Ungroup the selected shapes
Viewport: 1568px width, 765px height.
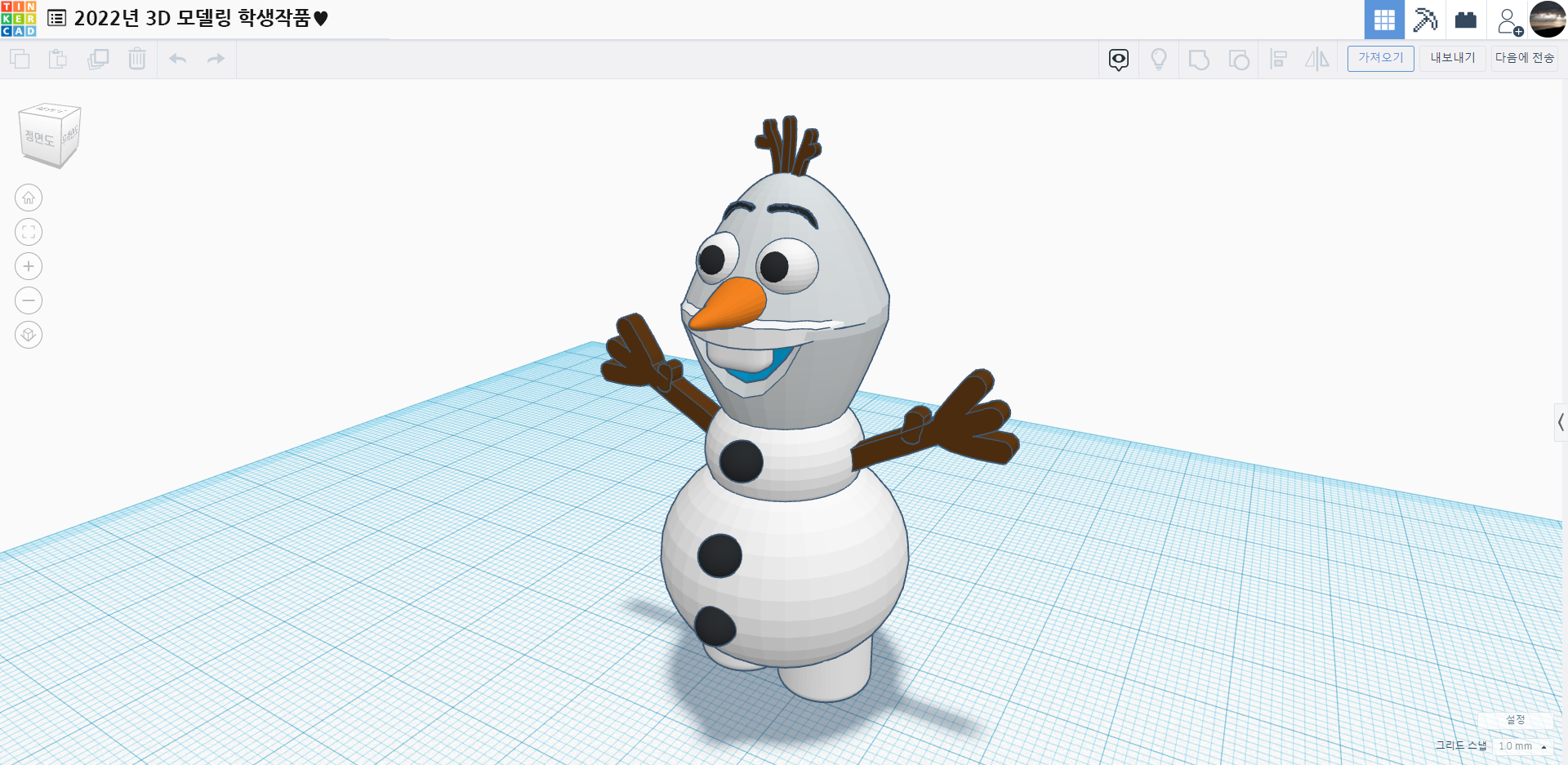pyautogui.click(x=1239, y=60)
